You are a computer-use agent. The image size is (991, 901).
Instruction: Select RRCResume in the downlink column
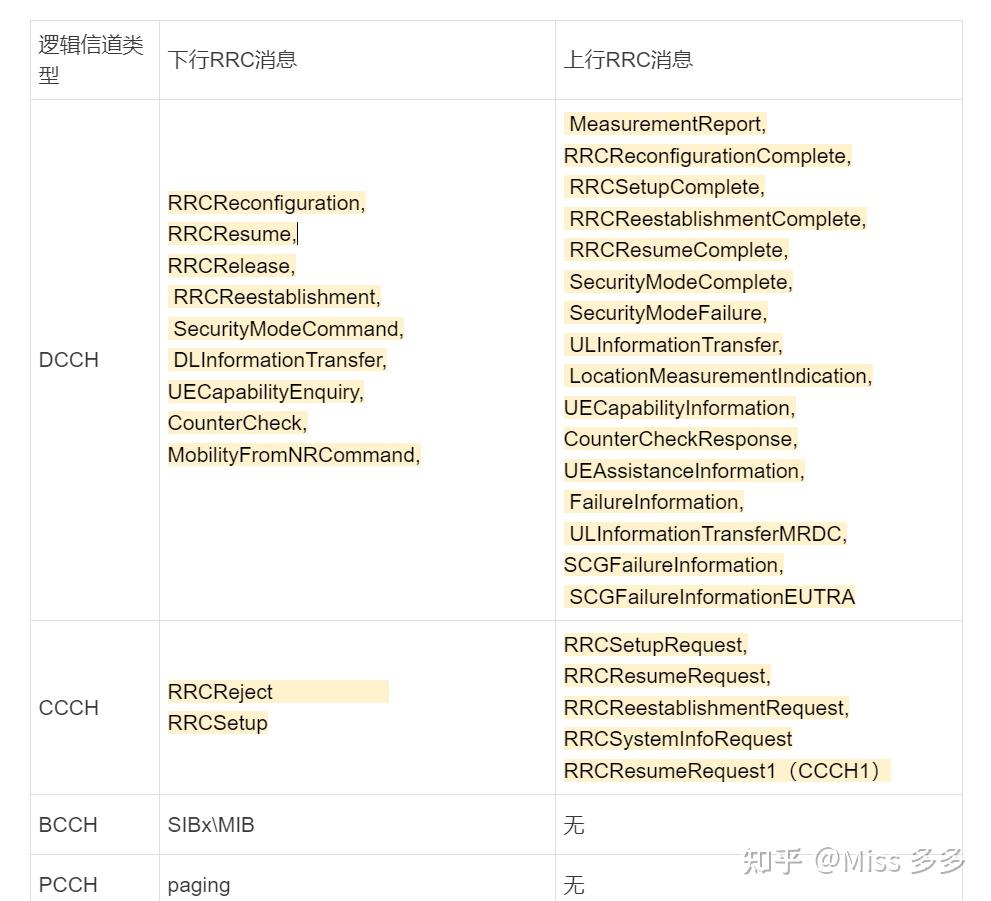click(230, 234)
